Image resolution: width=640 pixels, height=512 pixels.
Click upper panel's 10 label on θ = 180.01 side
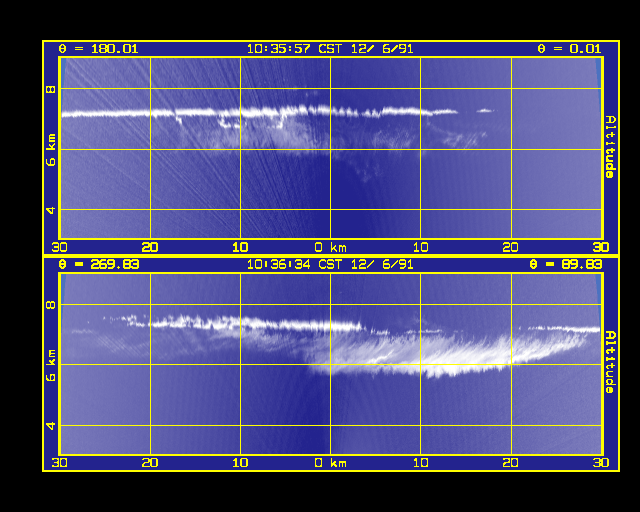pos(240,247)
